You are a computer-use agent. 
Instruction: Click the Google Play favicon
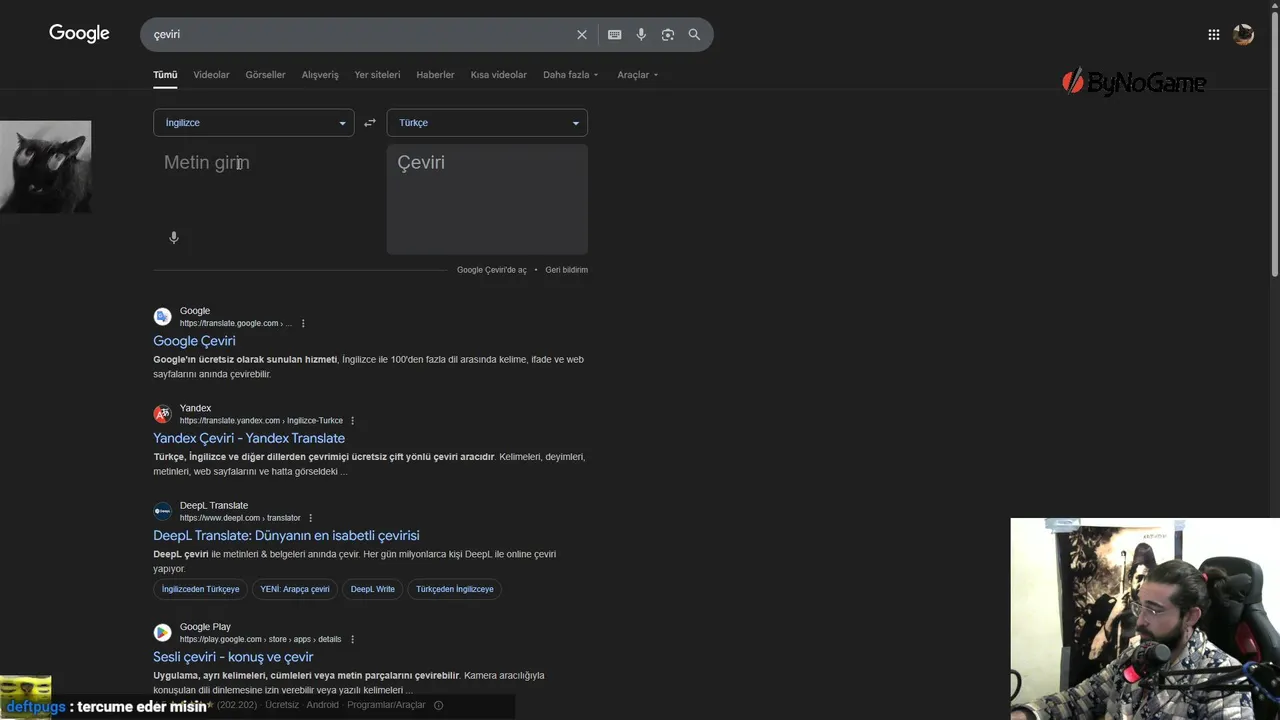(x=162, y=632)
